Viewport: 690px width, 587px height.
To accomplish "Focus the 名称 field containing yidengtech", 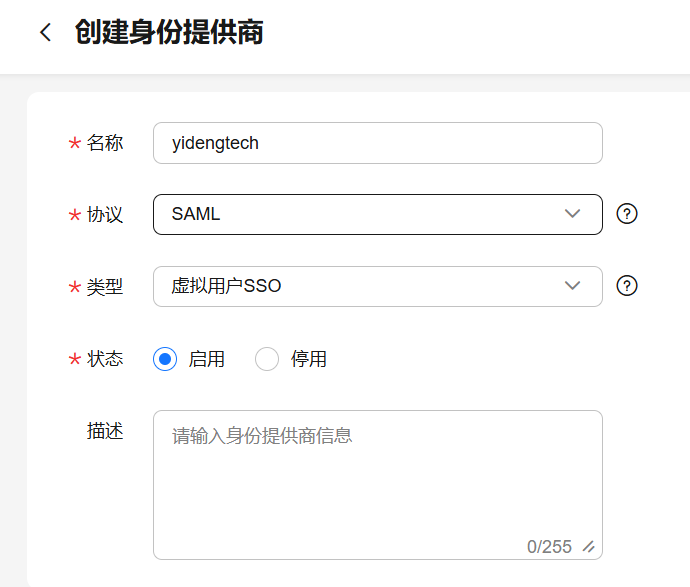I will (377, 143).
